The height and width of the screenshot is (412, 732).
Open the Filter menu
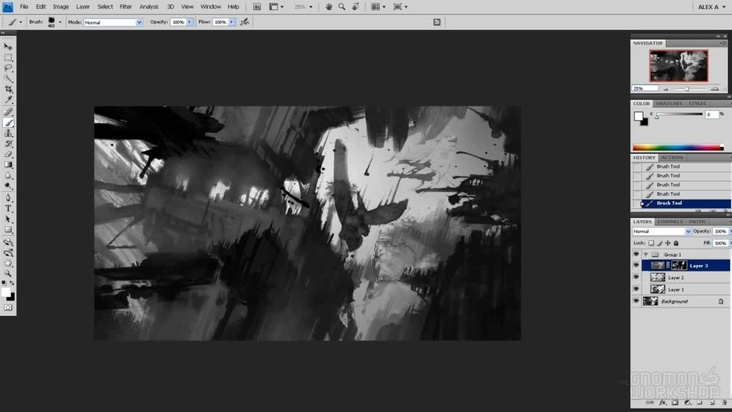pos(125,6)
